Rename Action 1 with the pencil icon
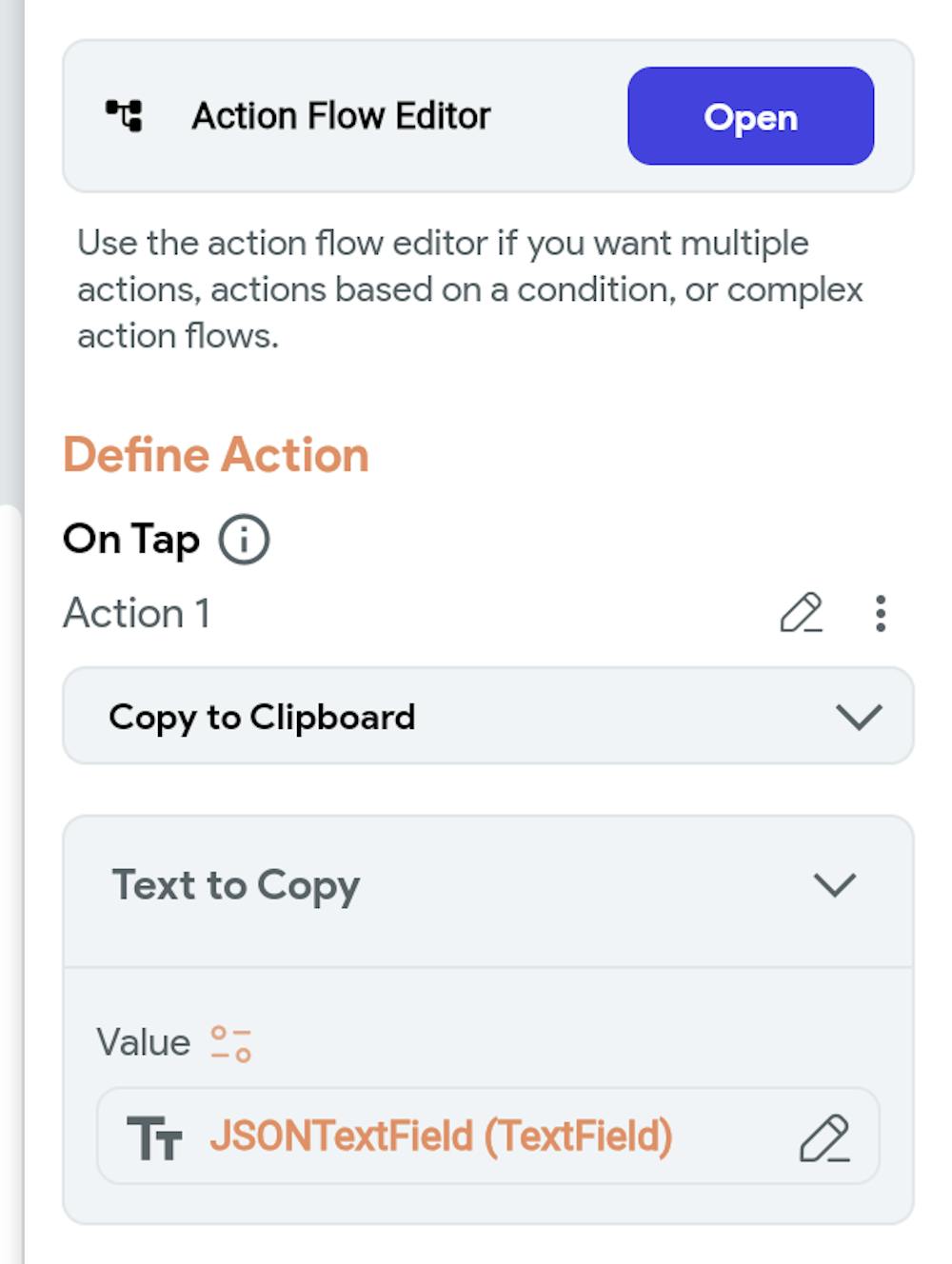The image size is (952, 1264). coord(801,613)
